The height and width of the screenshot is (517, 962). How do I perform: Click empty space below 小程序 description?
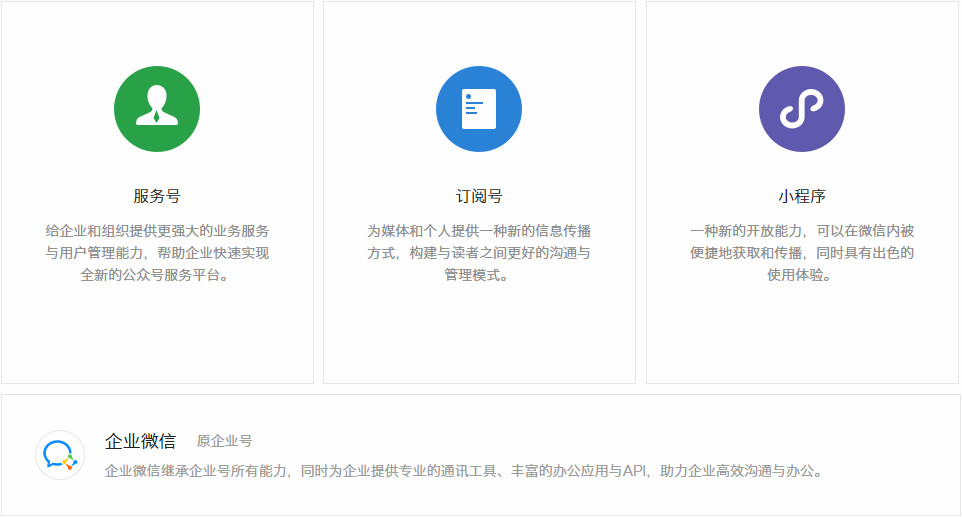pos(802,335)
